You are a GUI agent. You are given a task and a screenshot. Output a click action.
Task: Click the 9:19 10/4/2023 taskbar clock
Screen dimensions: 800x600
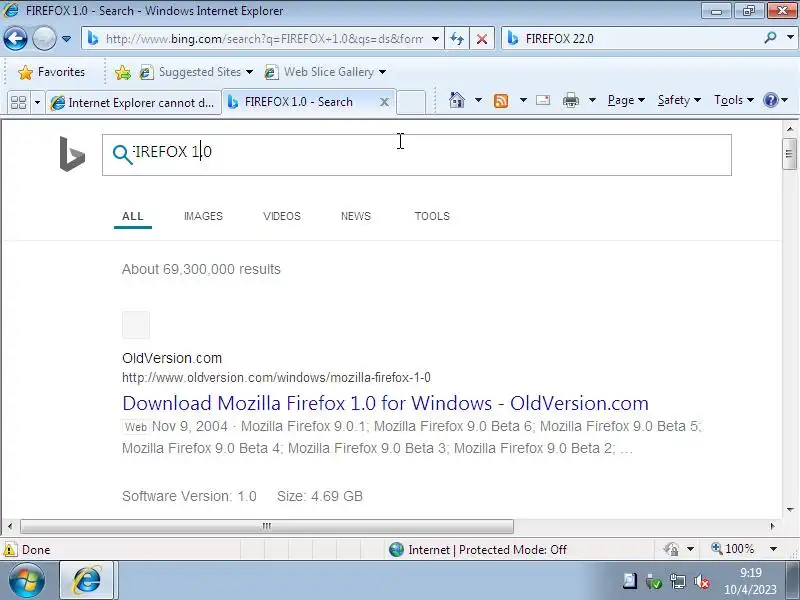pyautogui.click(x=750, y=582)
